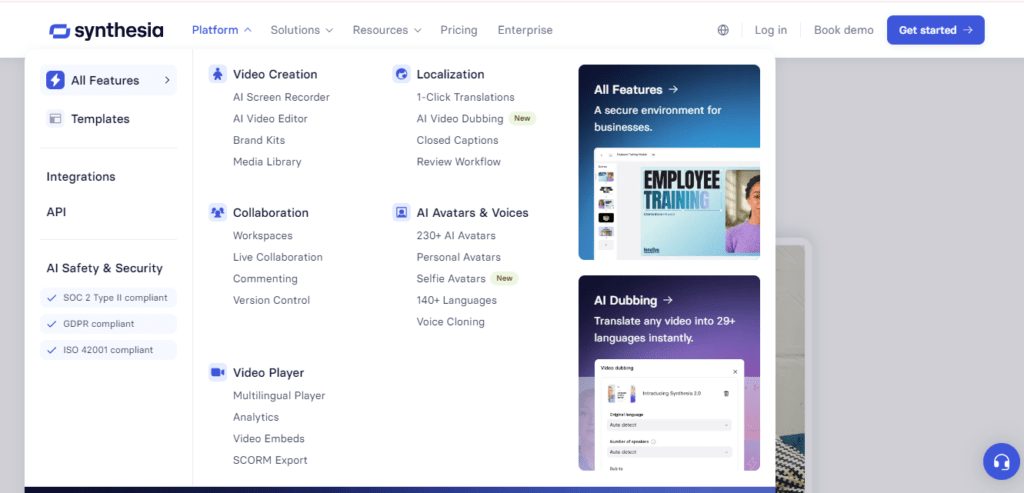The width and height of the screenshot is (1024, 493).
Task: Click SOC 2 Type II compliant badge
Action: pyautogui.click(x=108, y=298)
